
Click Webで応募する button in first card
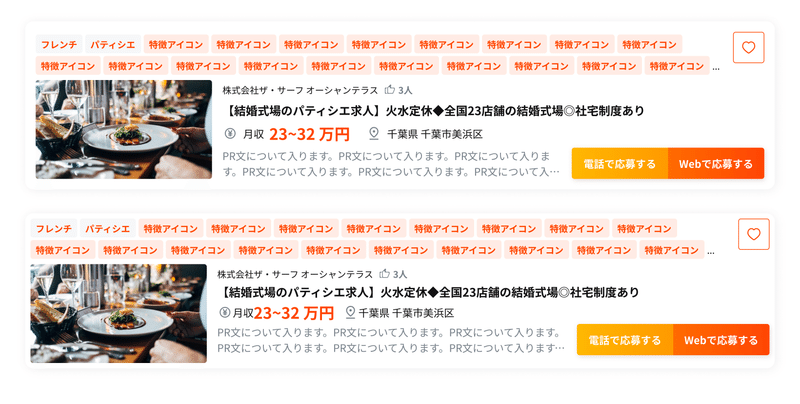(716, 164)
